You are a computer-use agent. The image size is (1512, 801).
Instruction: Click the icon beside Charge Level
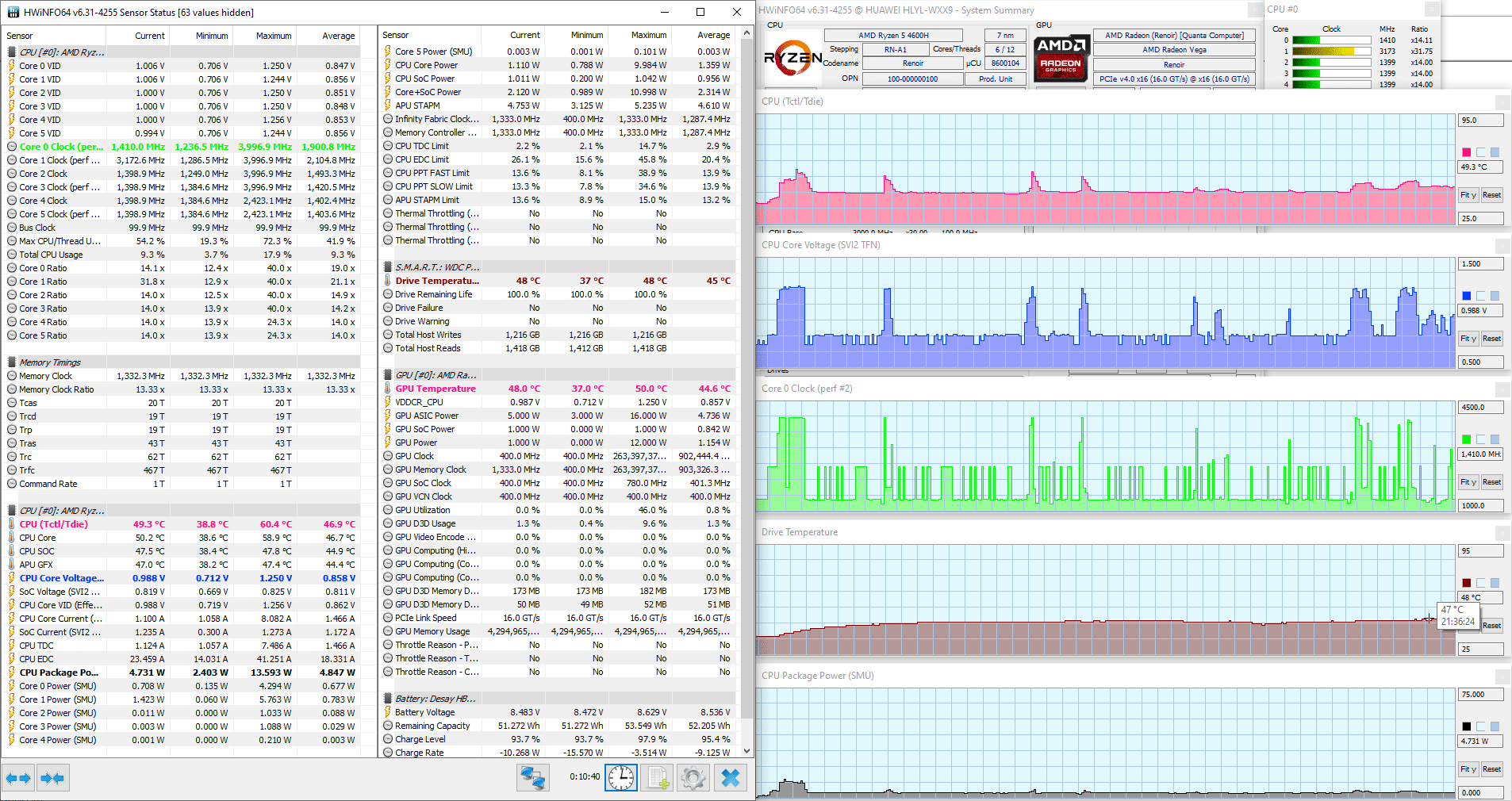point(388,739)
